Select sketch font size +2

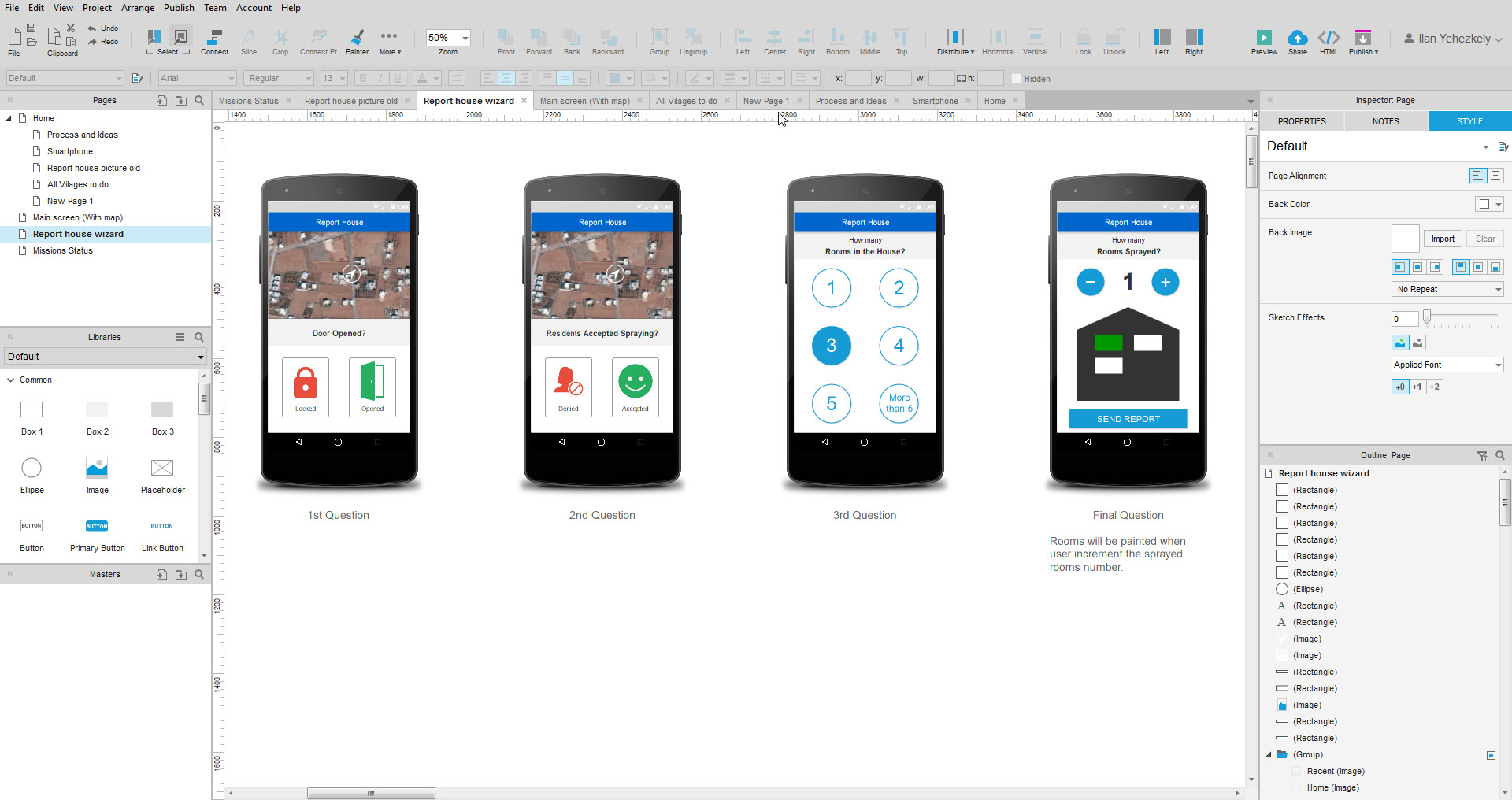[x=1434, y=387]
